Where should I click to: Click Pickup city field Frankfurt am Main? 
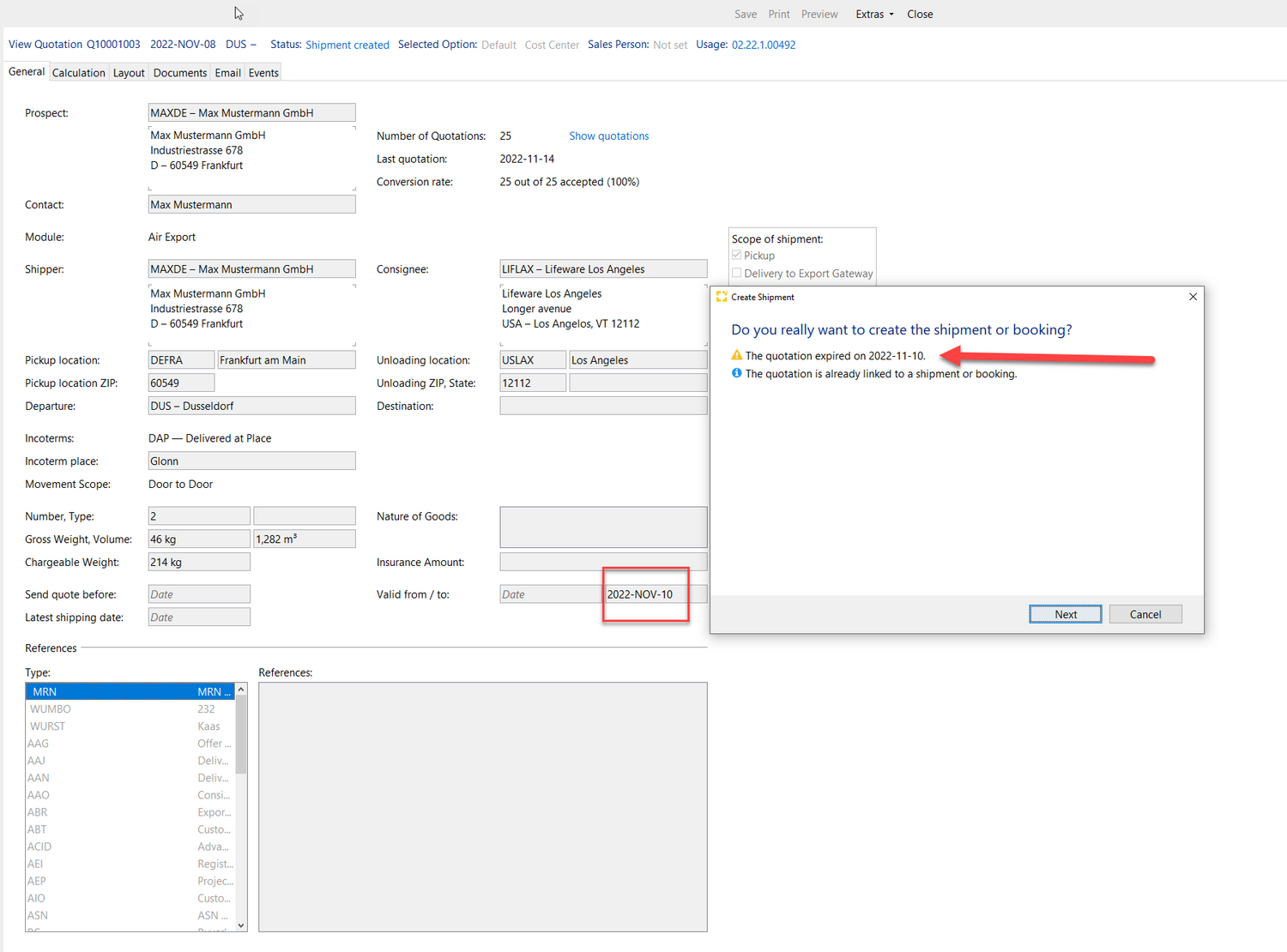(287, 360)
